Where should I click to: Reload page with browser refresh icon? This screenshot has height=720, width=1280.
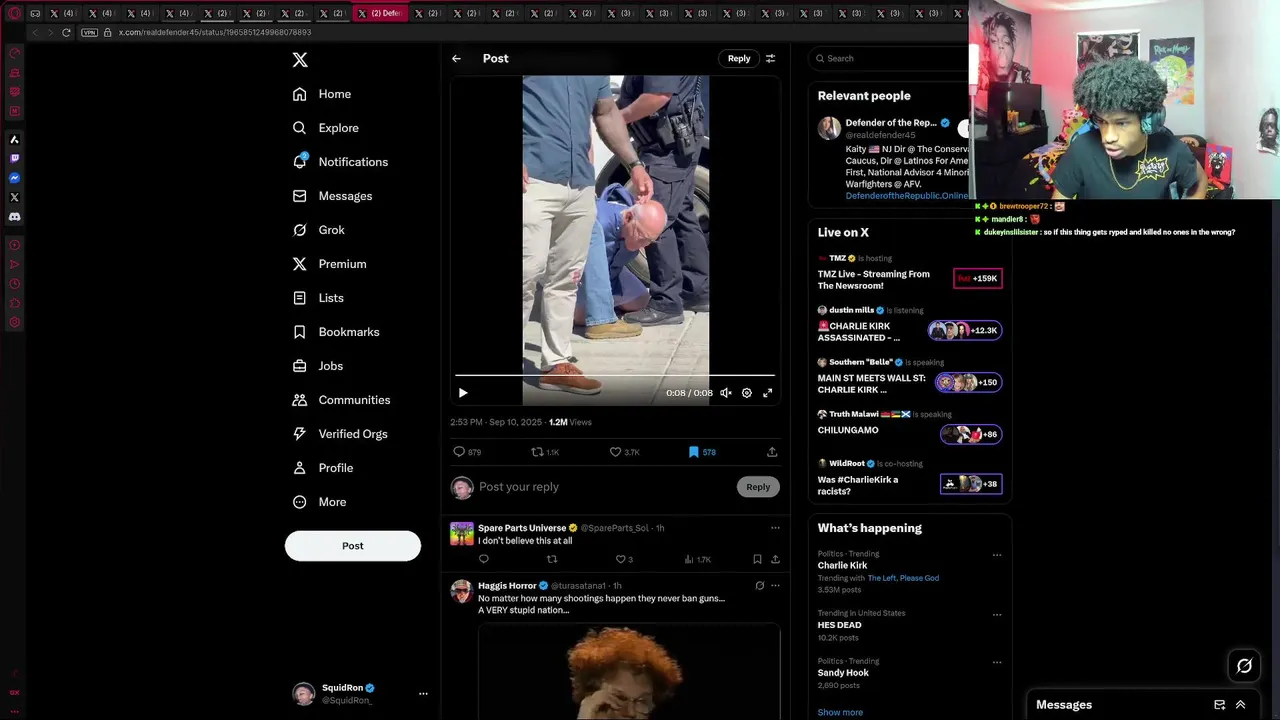click(x=66, y=32)
